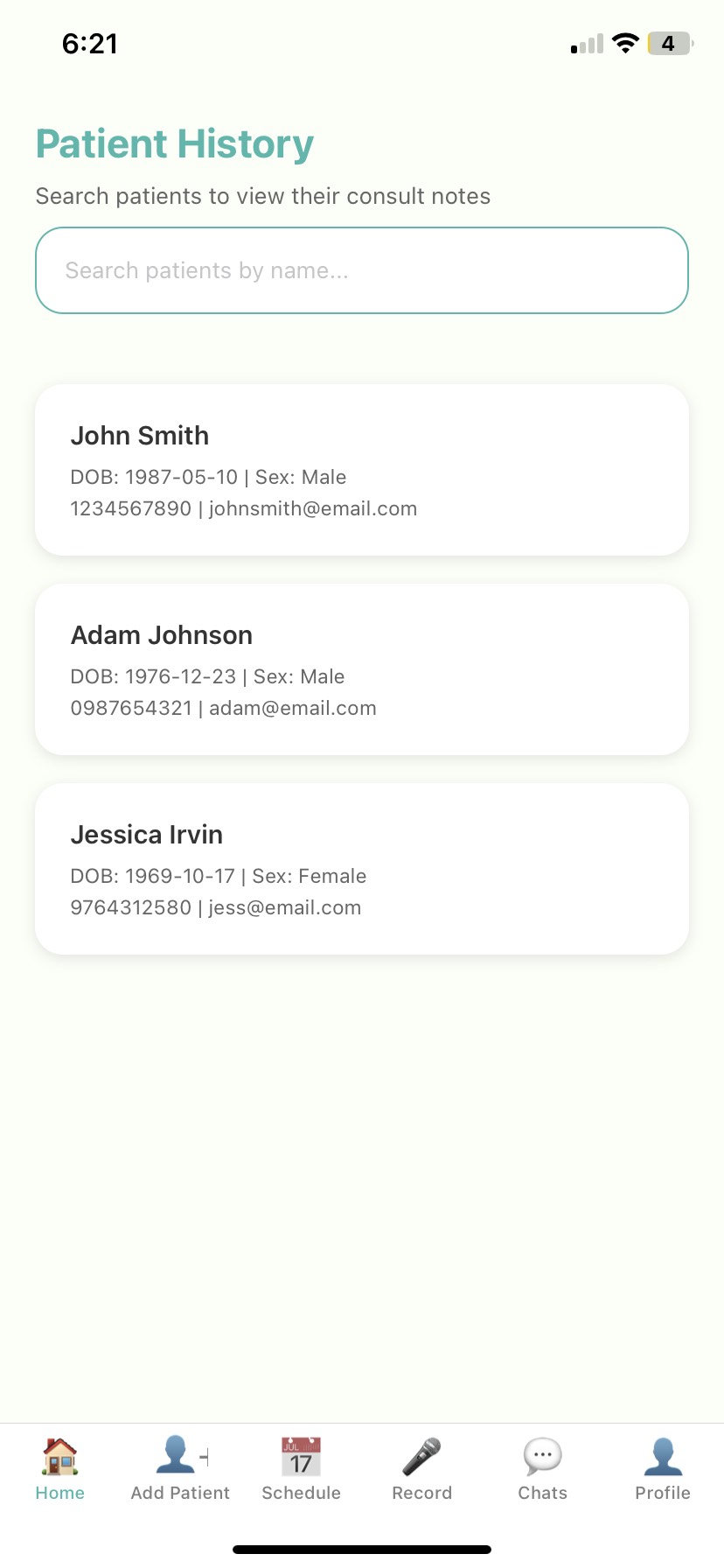Screen dimensions: 724x1568
Task: Tap the Record microphone icon
Action: (x=421, y=1457)
